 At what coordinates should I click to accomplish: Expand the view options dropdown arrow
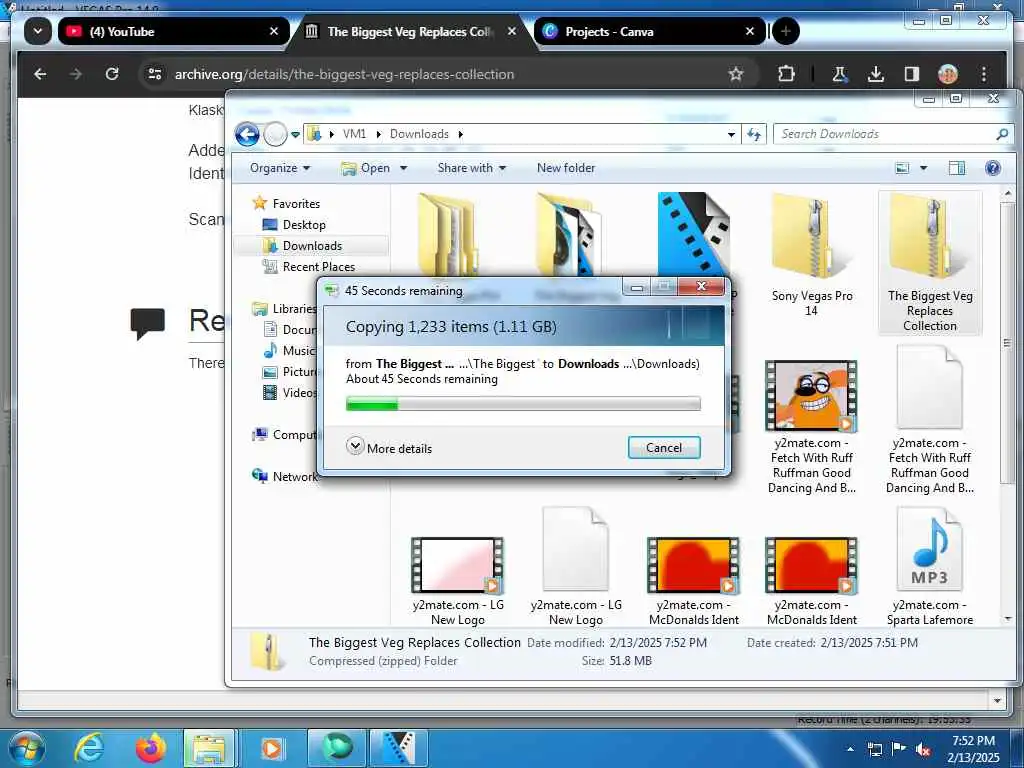point(923,168)
